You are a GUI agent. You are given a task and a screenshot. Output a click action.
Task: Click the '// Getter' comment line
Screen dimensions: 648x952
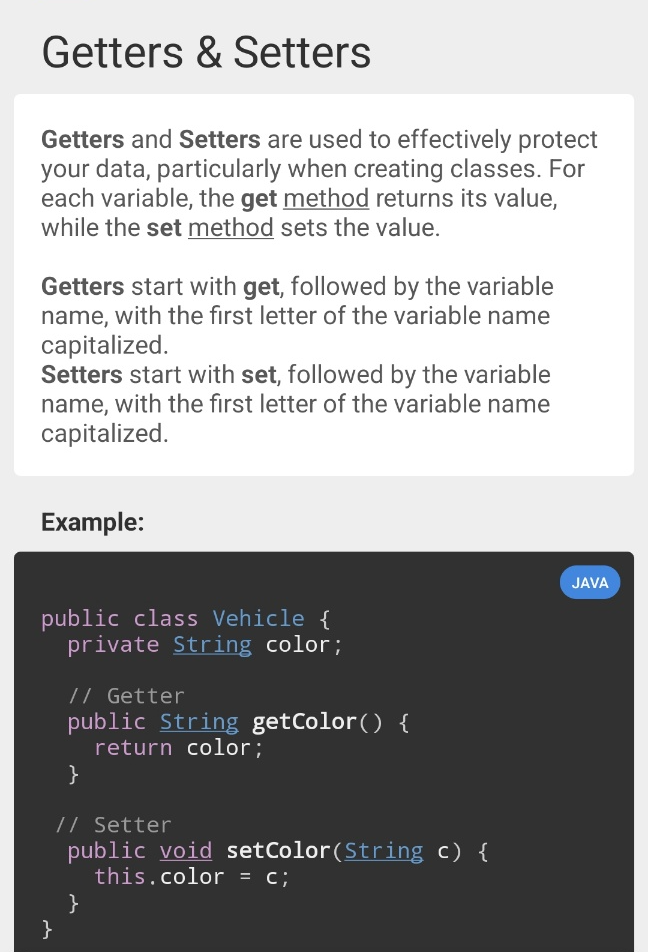126,695
